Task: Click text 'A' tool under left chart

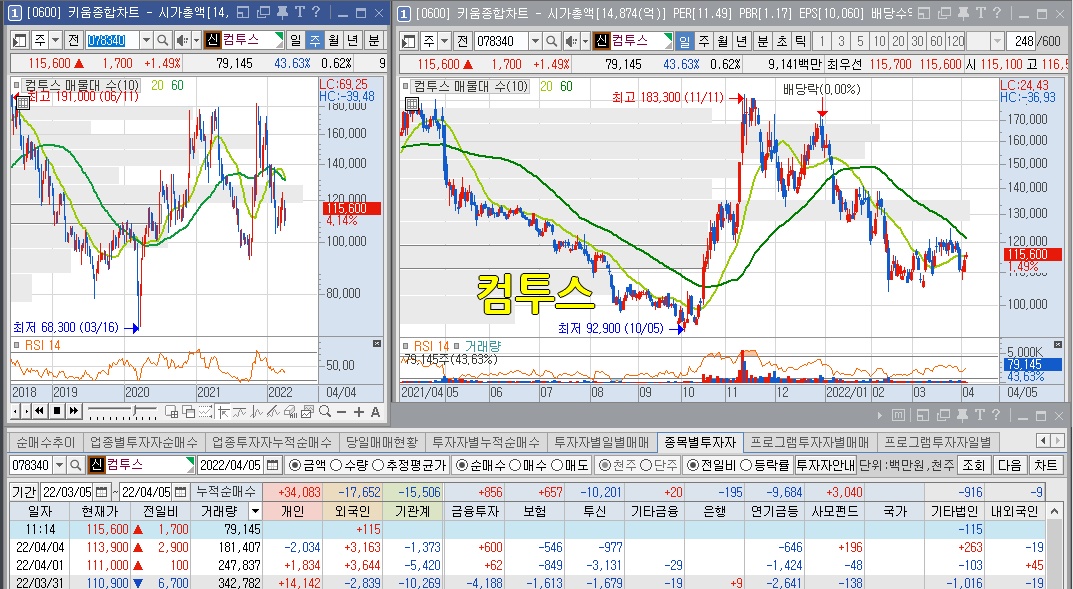Action: 375,412
